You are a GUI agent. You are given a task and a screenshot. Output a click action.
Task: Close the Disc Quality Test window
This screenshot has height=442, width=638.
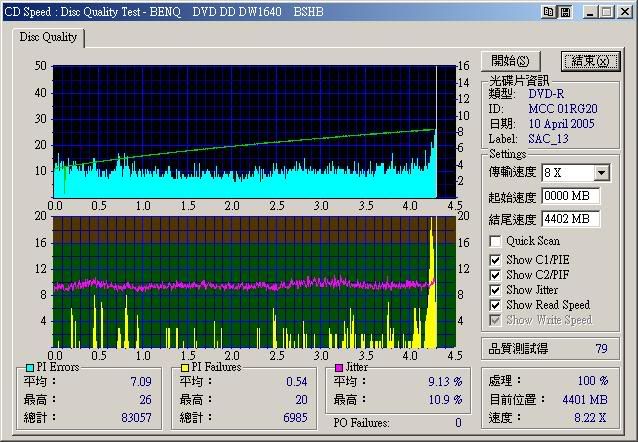[x=625, y=12]
